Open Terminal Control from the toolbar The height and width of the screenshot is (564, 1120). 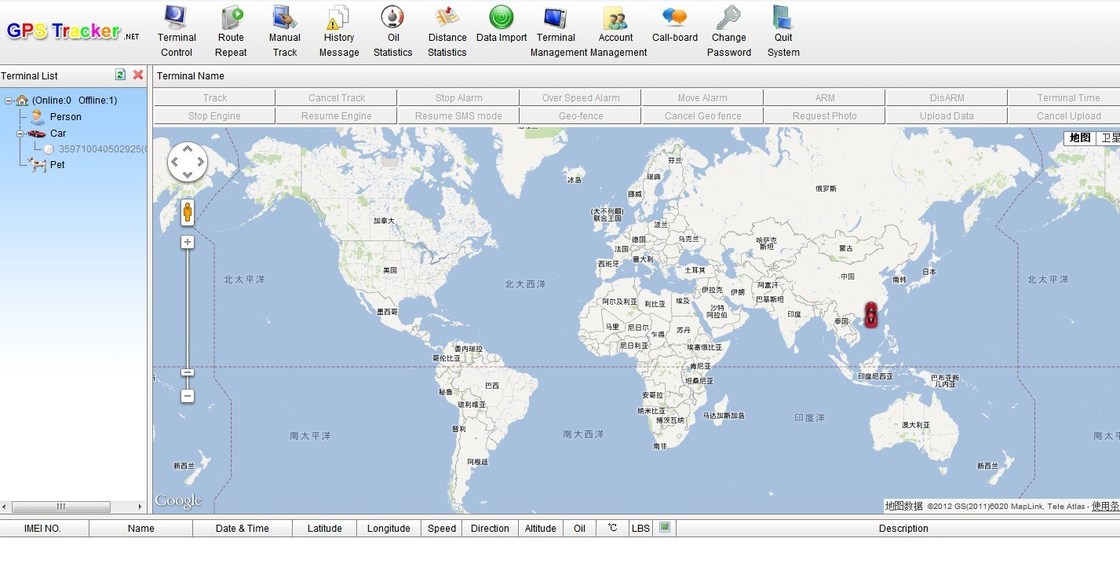[x=176, y=18]
